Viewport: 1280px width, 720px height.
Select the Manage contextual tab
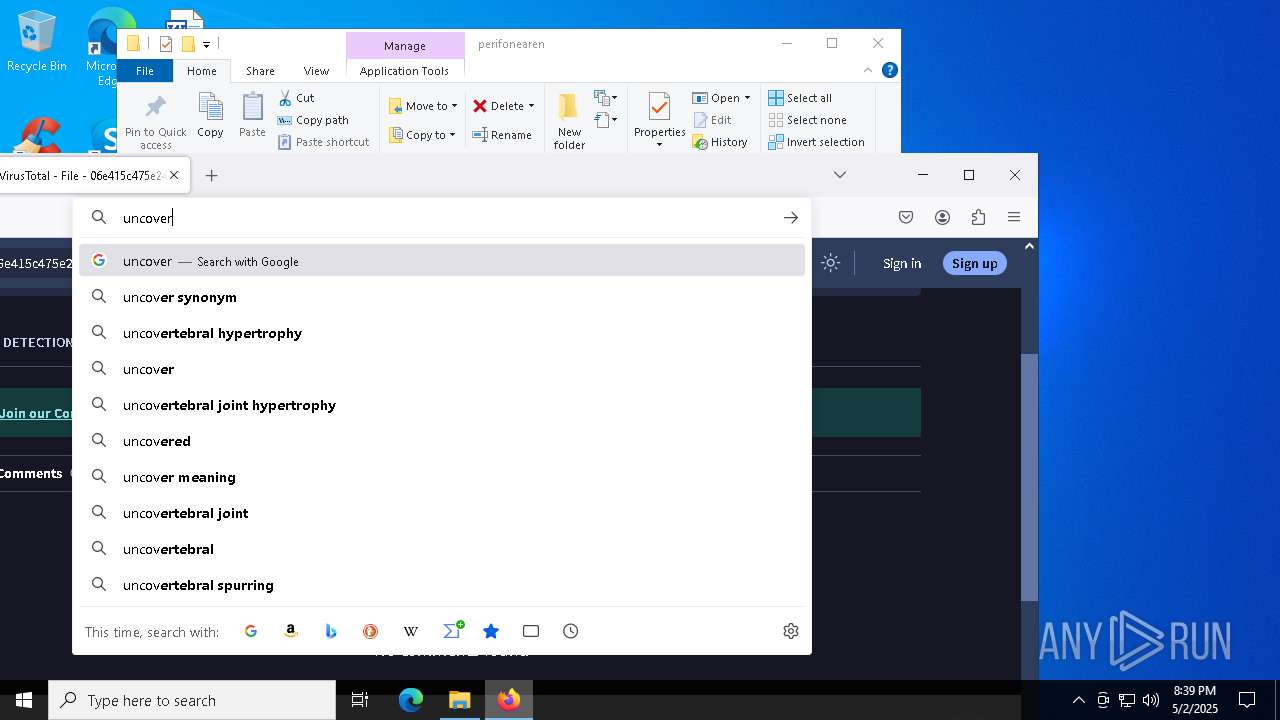(405, 45)
